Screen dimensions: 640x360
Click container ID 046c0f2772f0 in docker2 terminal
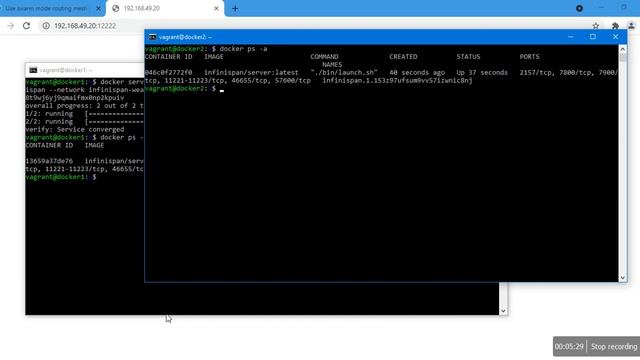click(168, 73)
